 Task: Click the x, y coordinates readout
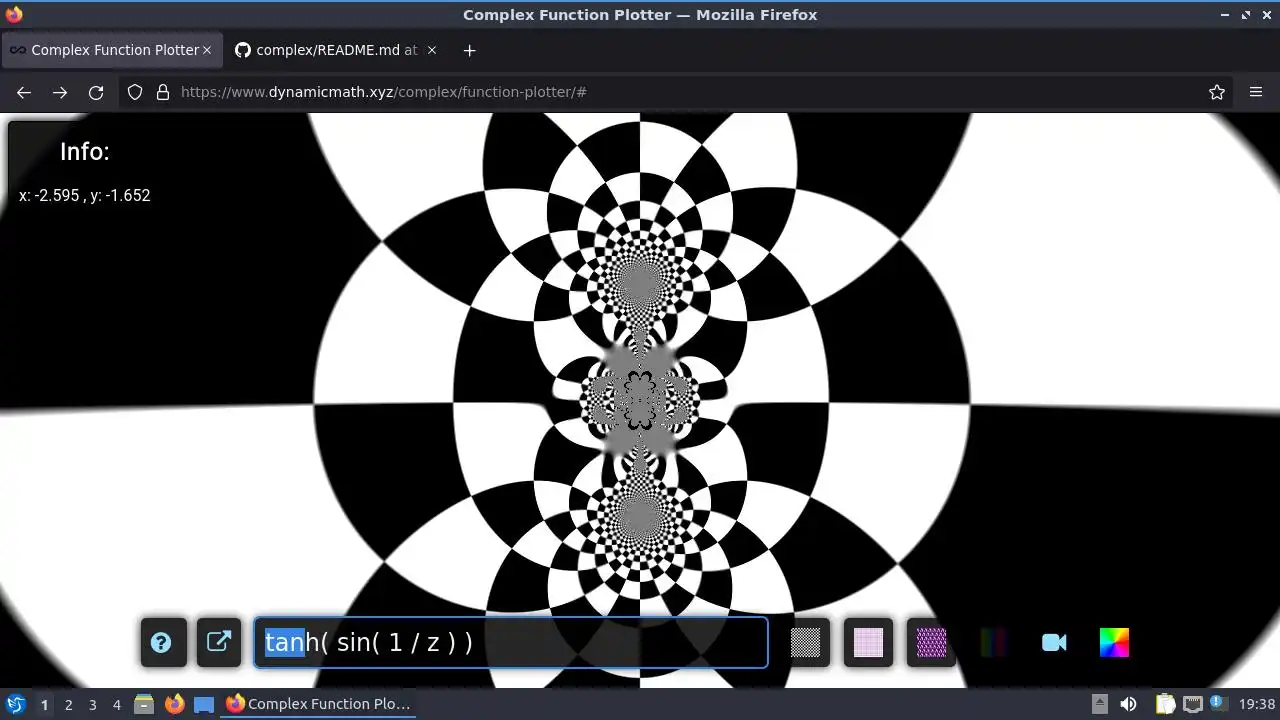coord(85,196)
